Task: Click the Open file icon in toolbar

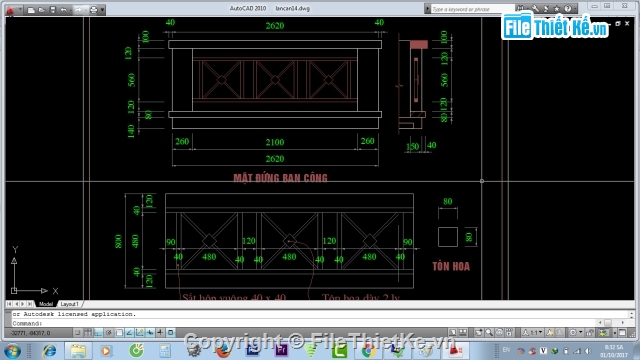Action: [42, 10]
